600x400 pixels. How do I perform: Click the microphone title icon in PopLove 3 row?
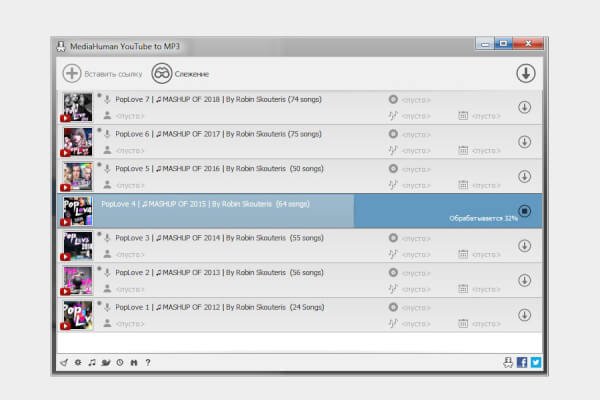click(108, 238)
